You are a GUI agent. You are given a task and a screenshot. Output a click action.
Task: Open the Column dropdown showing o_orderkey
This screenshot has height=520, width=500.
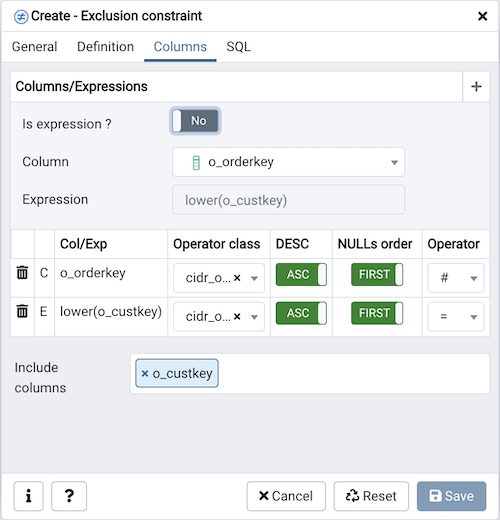coord(288,162)
